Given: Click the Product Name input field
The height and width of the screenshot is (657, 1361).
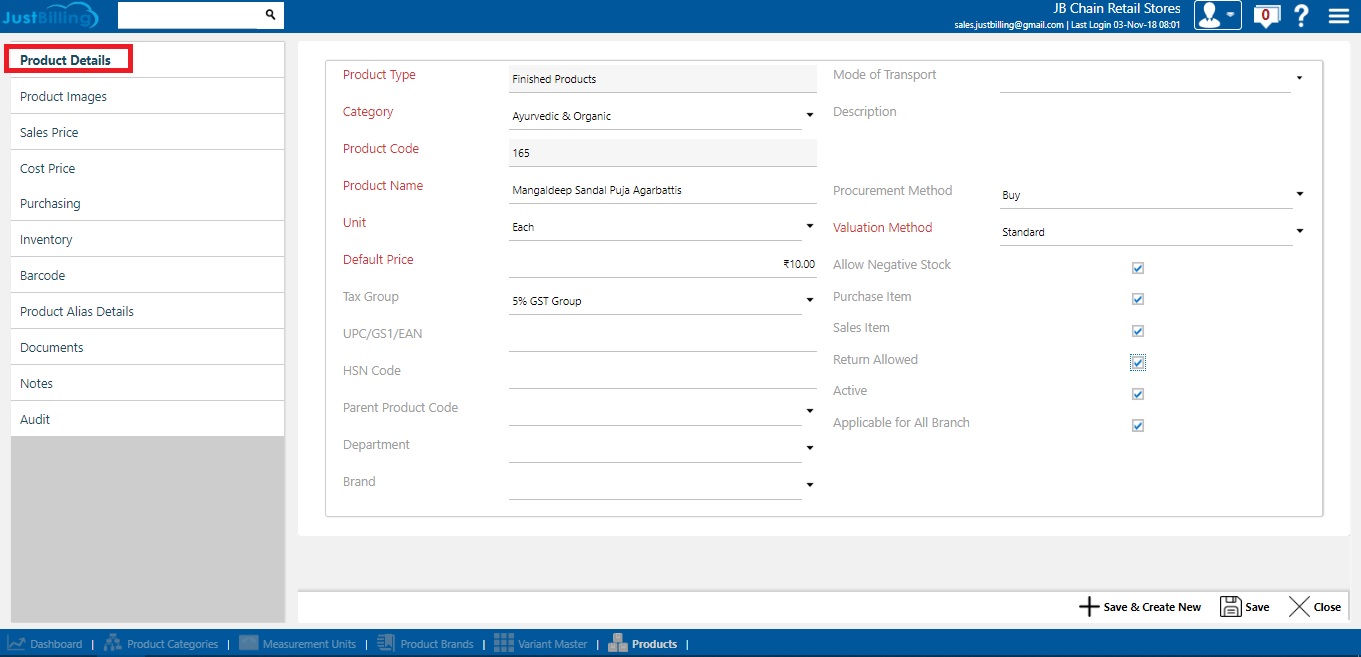Looking at the screenshot, I should [x=662, y=190].
